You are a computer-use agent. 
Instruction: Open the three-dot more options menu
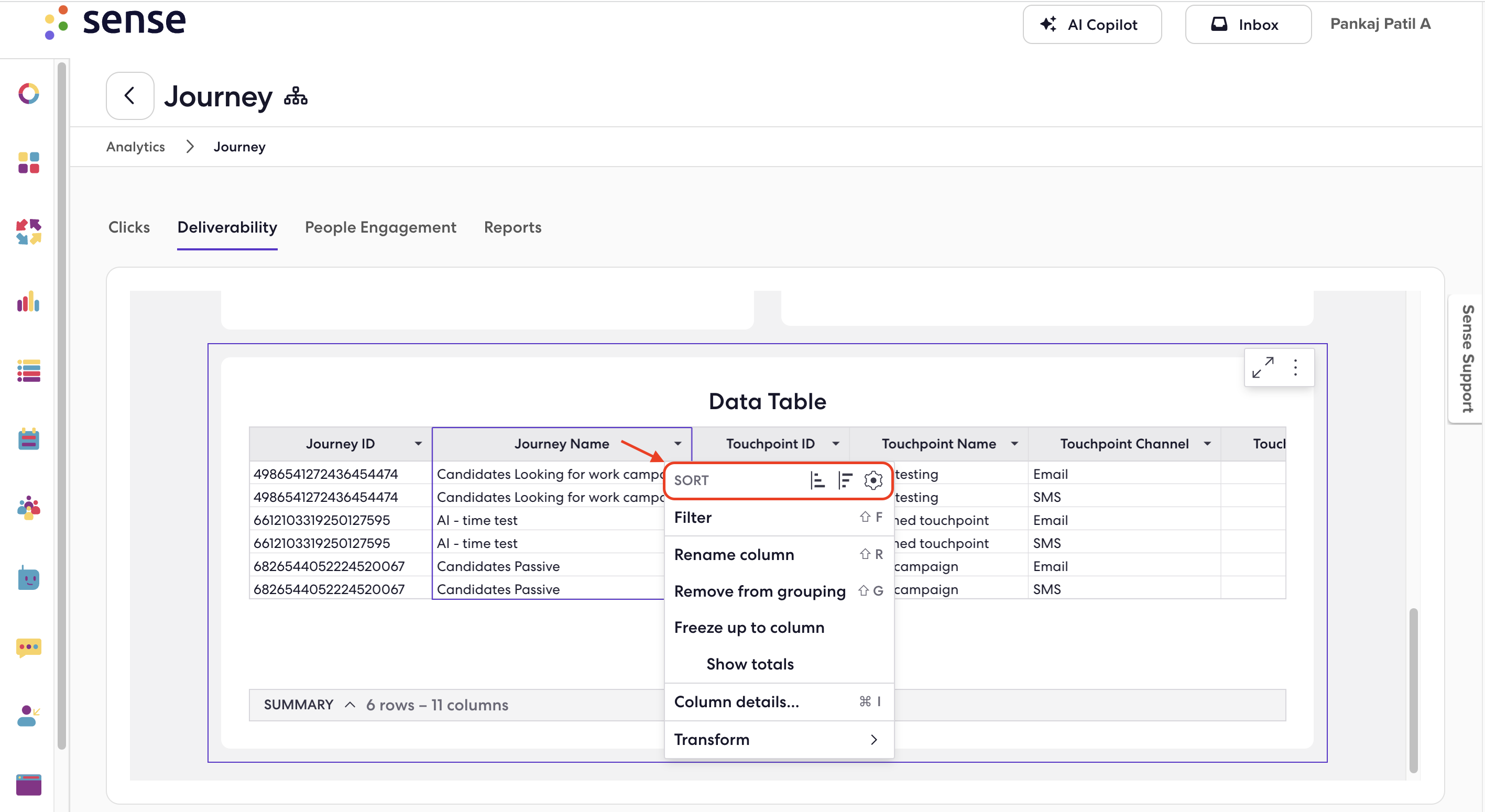click(1295, 368)
